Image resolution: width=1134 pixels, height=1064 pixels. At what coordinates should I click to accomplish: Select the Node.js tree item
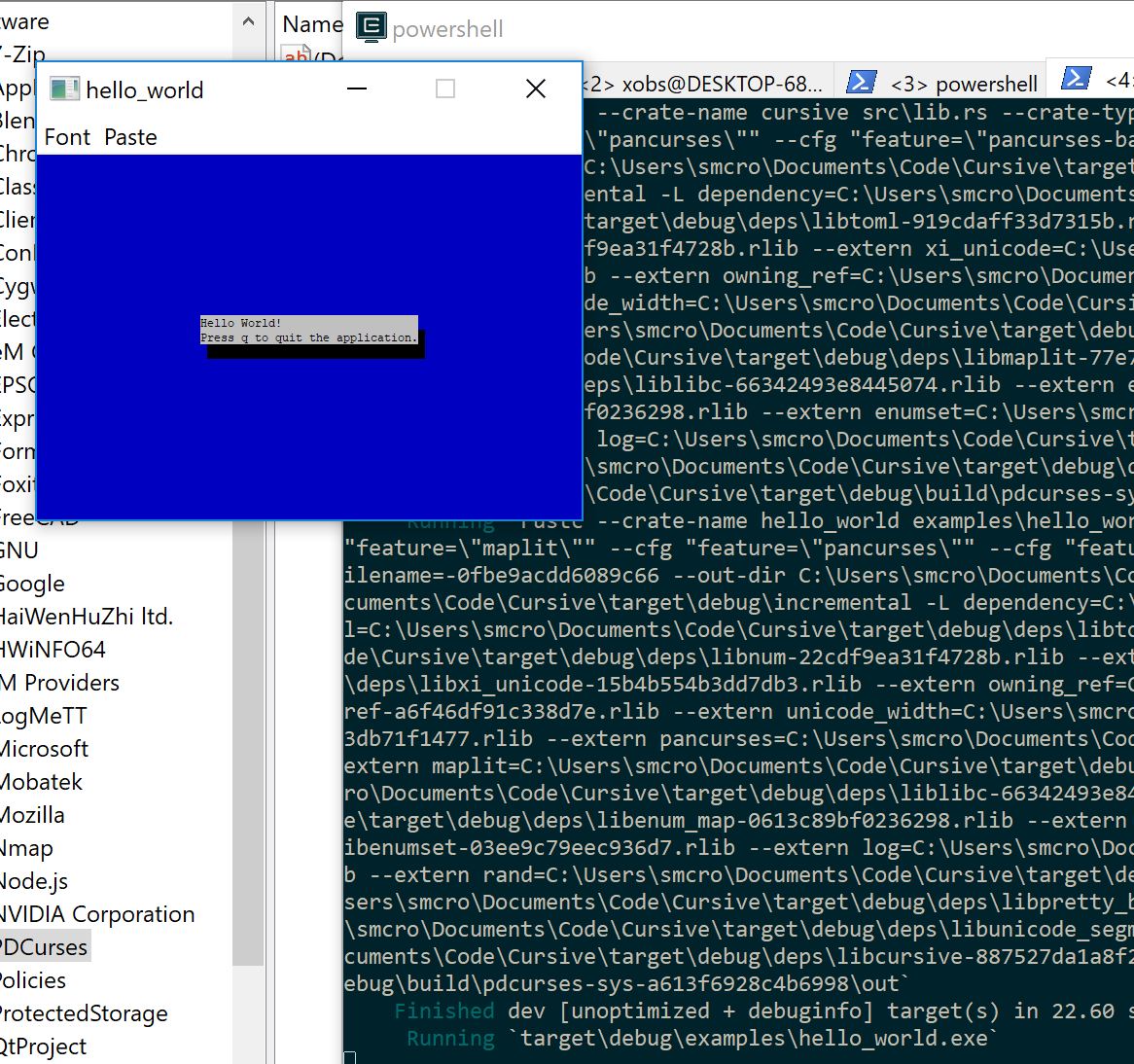pyautogui.click(x=34, y=880)
